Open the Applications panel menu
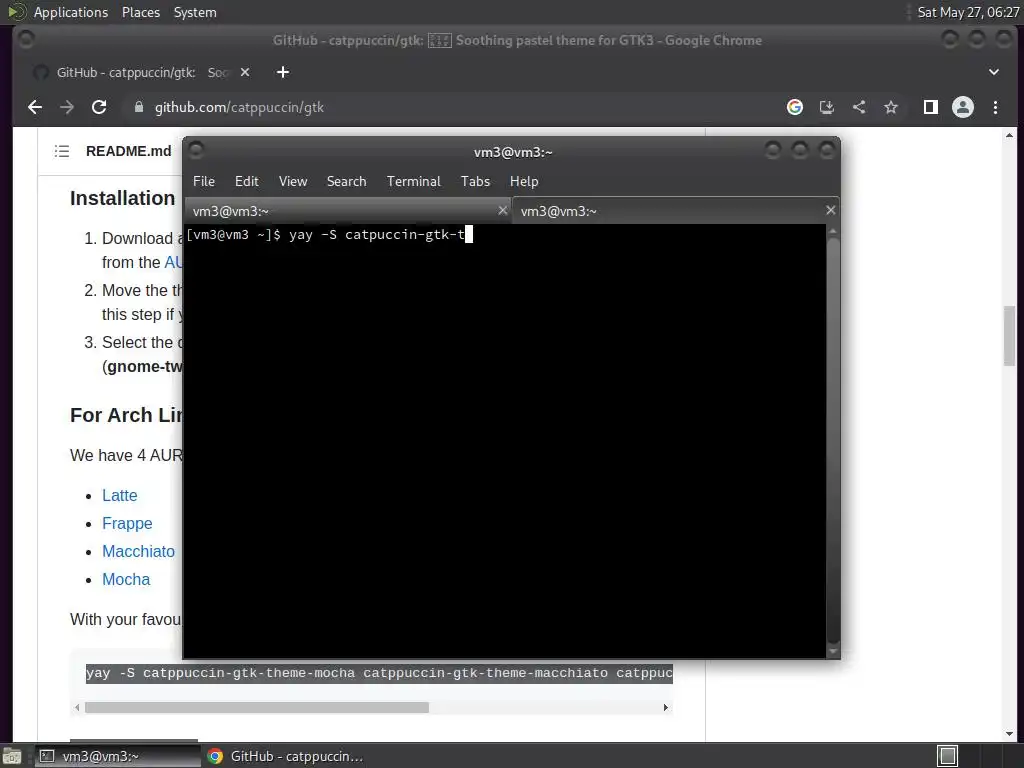Screen dimensions: 1024x768 click(71, 12)
